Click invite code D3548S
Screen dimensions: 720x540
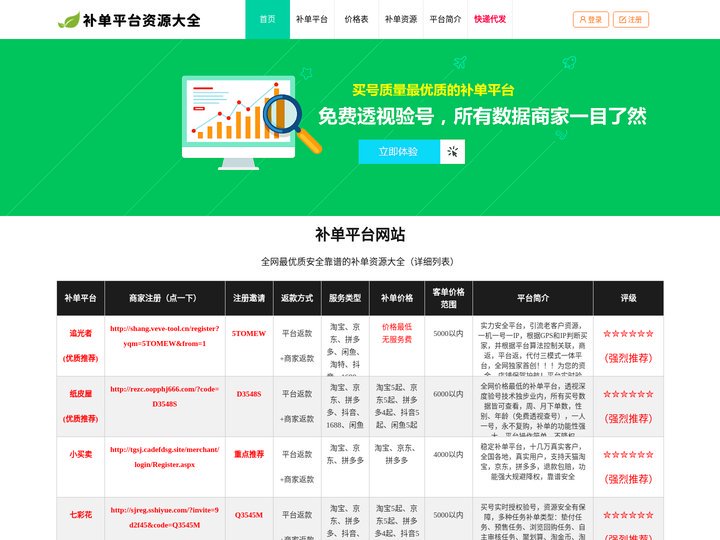pos(249,394)
